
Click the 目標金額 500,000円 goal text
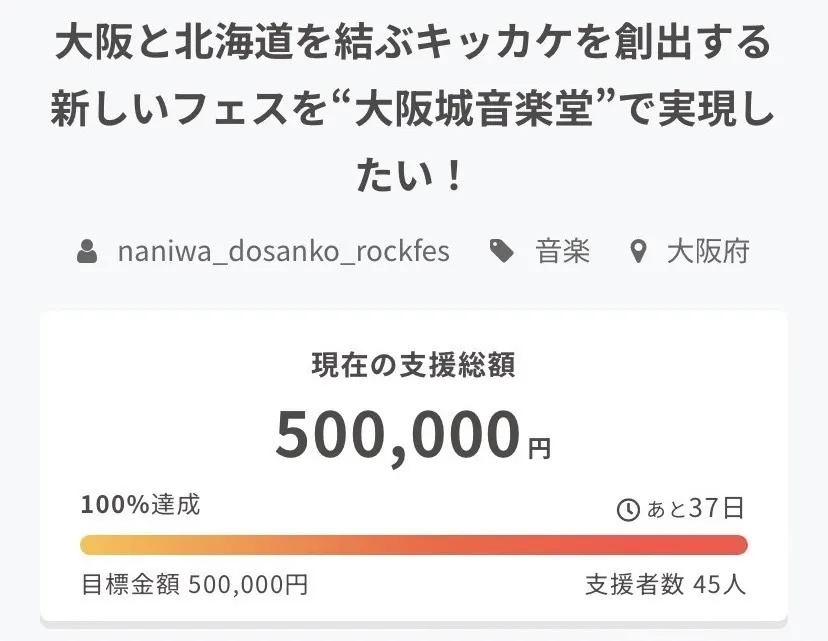coord(194,584)
